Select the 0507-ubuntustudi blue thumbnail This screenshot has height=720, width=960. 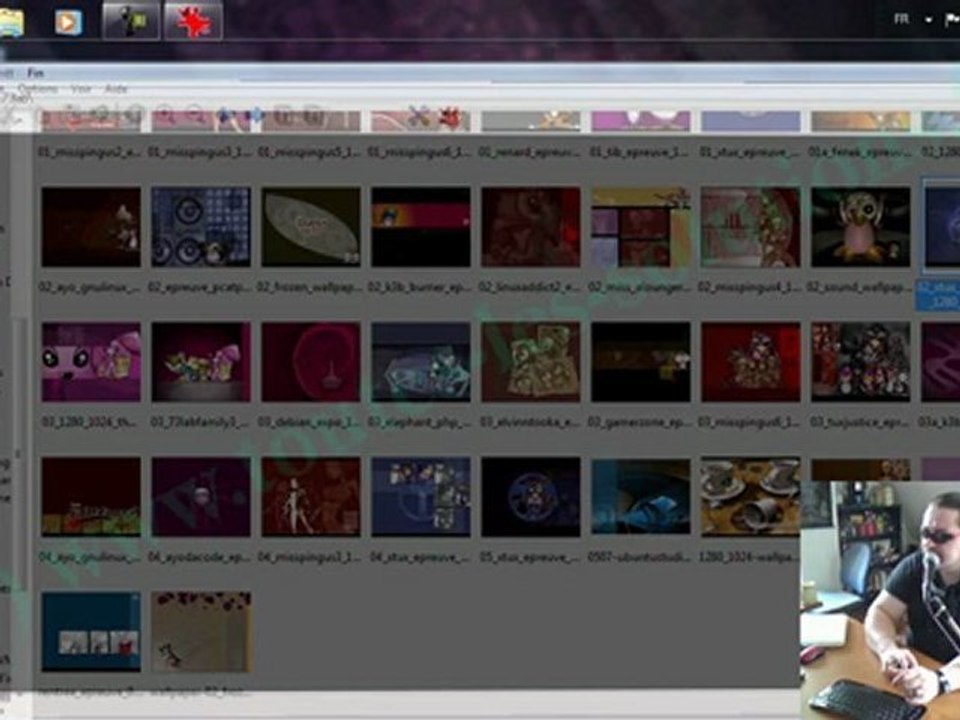coord(640,497)
